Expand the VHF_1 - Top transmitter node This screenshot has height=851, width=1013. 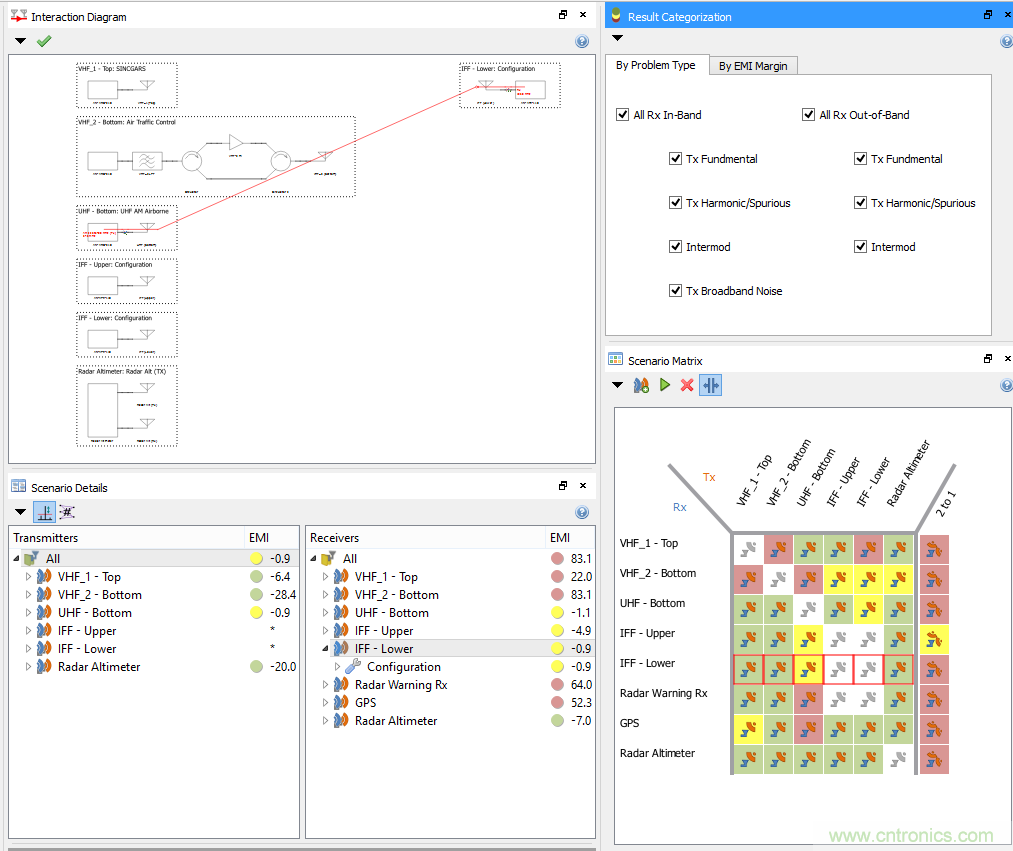[27, 577]
